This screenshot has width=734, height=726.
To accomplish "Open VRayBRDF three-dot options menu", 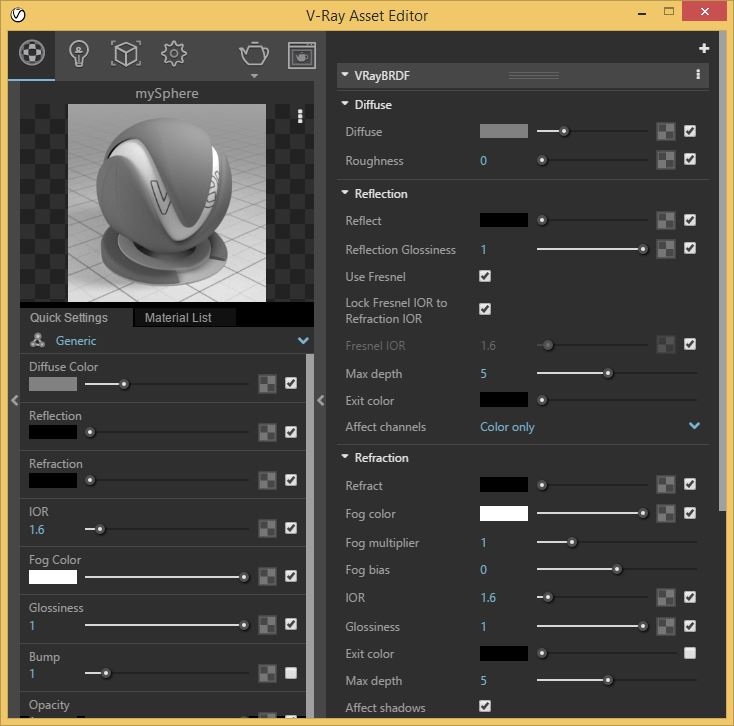I will pos(698,74).
